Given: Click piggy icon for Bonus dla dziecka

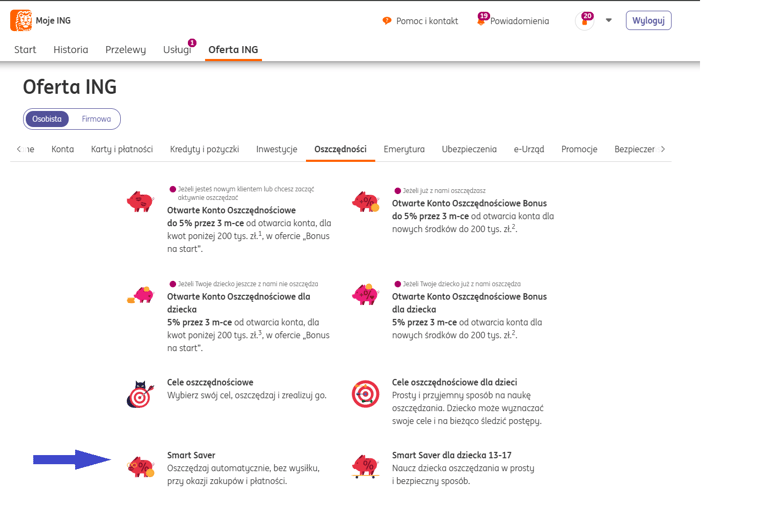Looking at the screenshot, I should click(x=366, y=295).
